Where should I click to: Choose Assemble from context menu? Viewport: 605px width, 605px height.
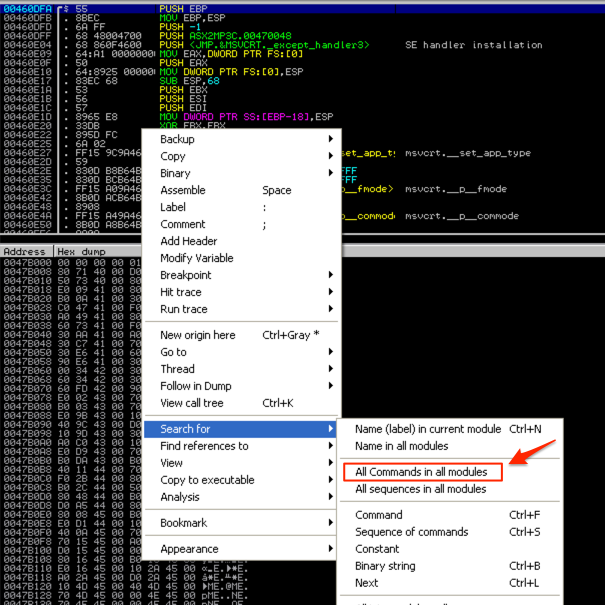(241, 190)
